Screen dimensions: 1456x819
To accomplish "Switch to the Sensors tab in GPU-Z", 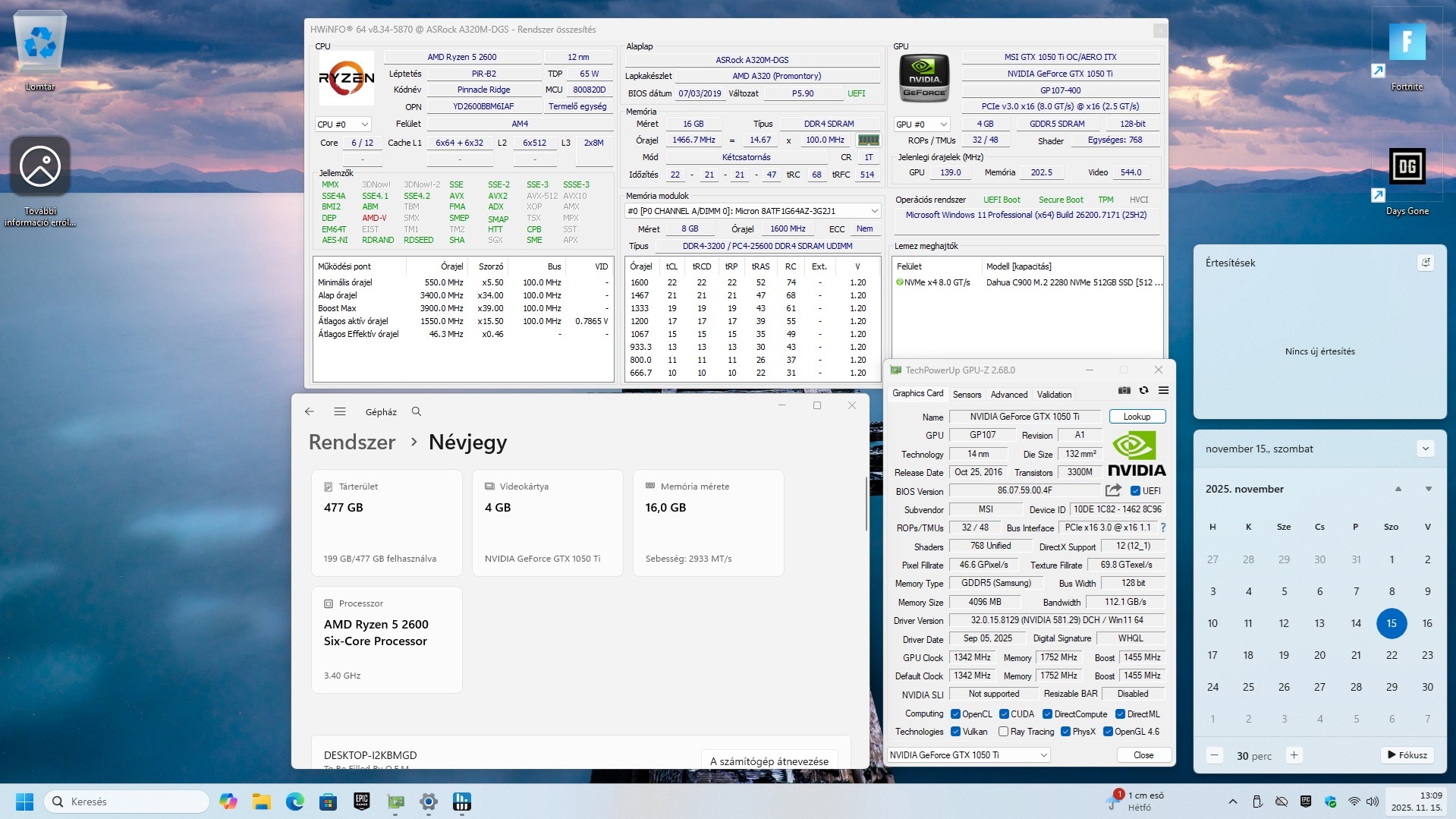I will [x=967, y=395].
